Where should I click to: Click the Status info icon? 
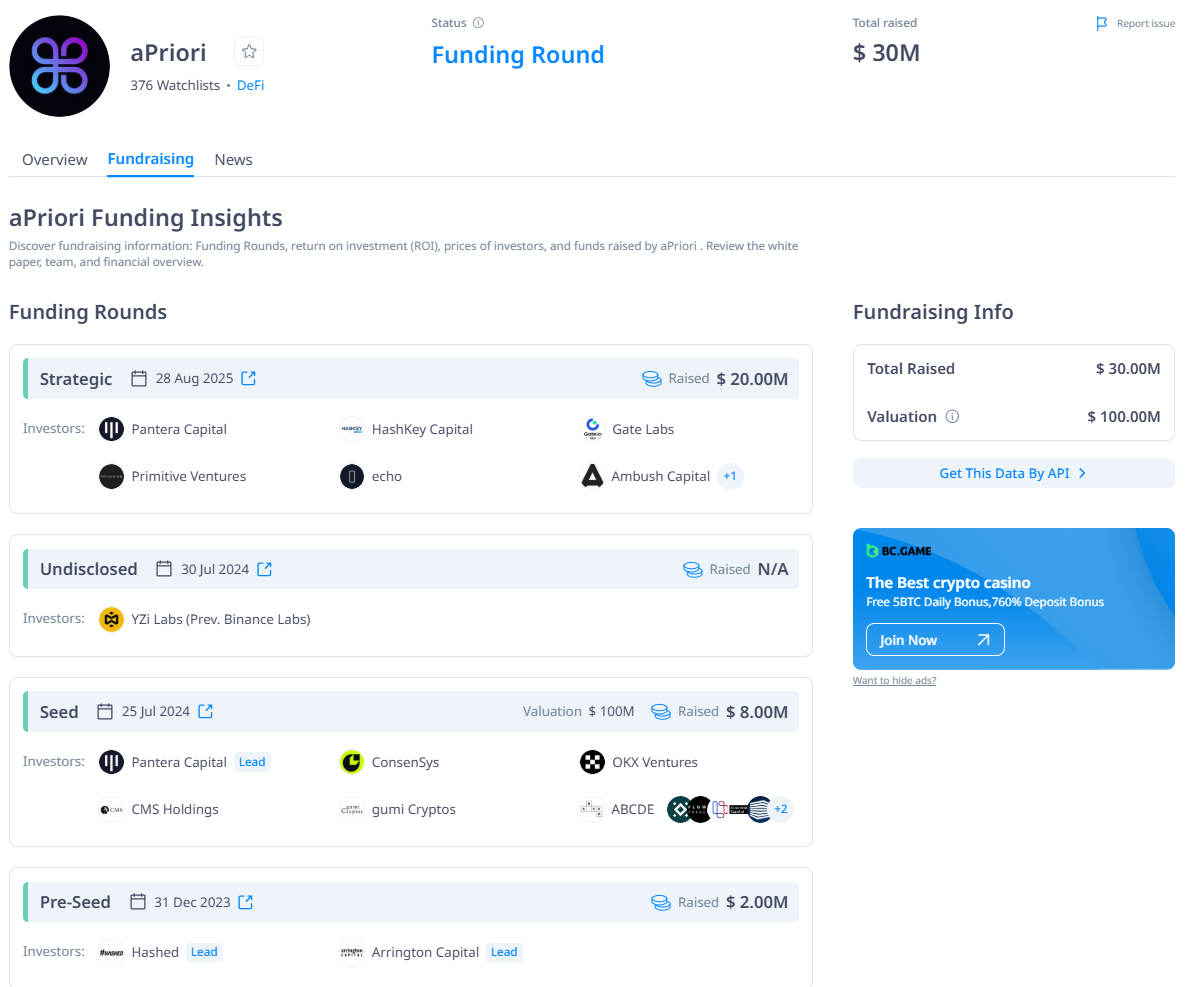tap(479, 23)
